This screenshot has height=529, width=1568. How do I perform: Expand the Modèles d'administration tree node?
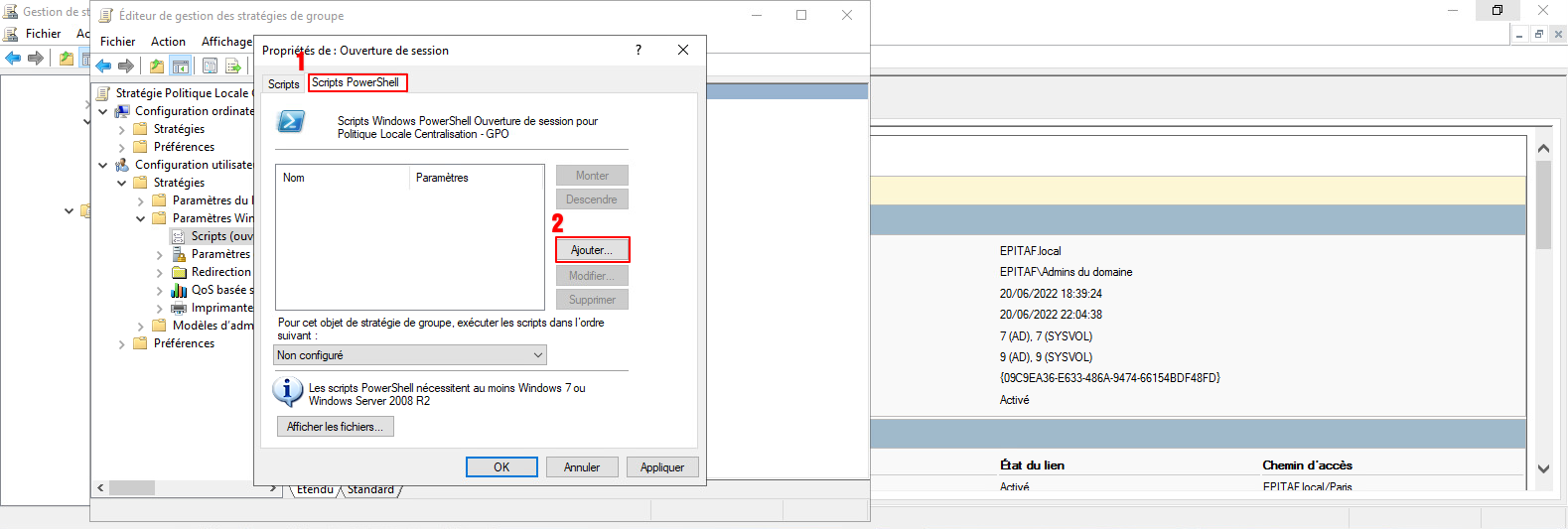(140, 326)
